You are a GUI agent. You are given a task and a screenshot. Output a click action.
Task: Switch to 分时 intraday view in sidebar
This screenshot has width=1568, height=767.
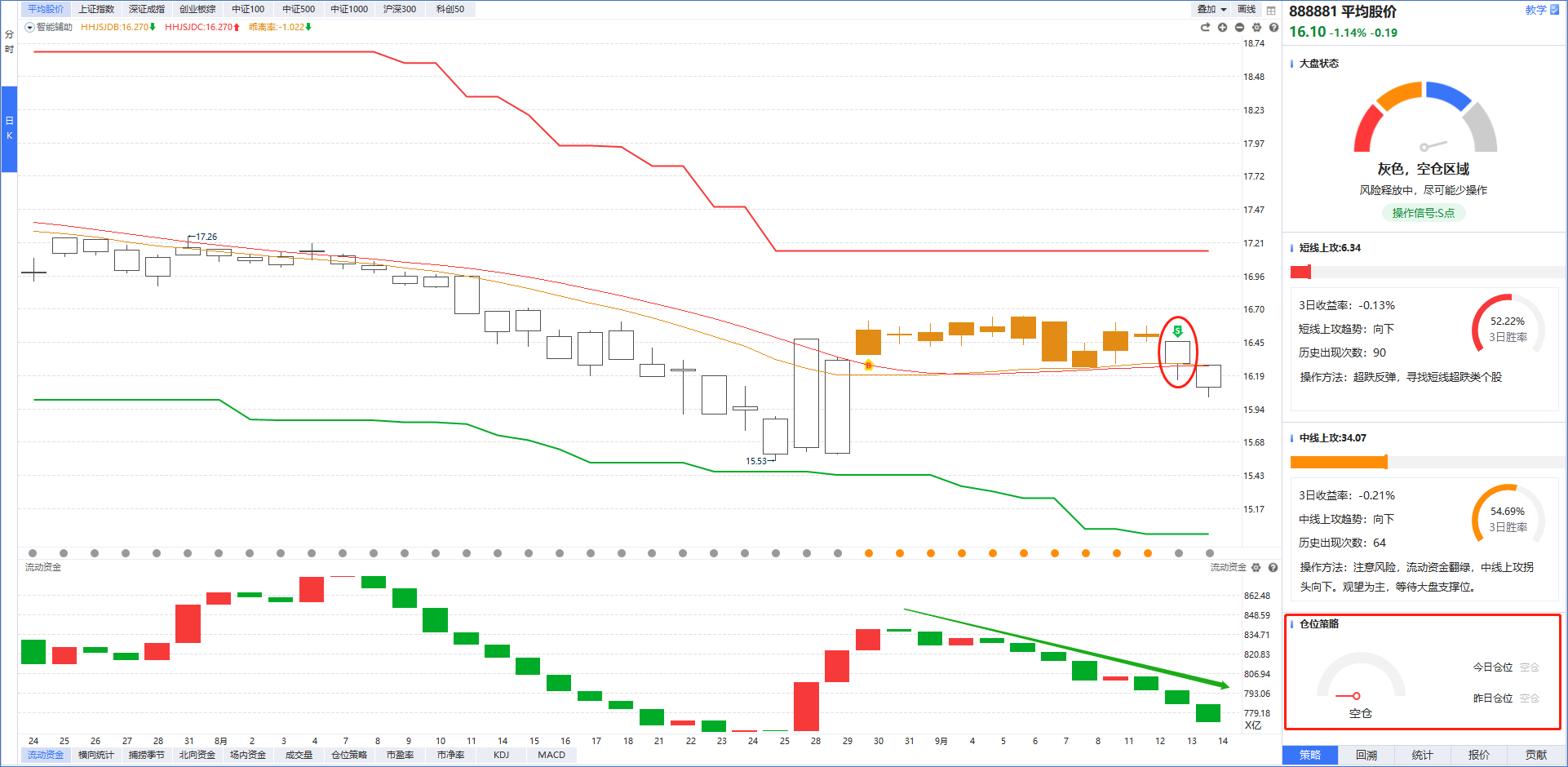click(9, 42)
